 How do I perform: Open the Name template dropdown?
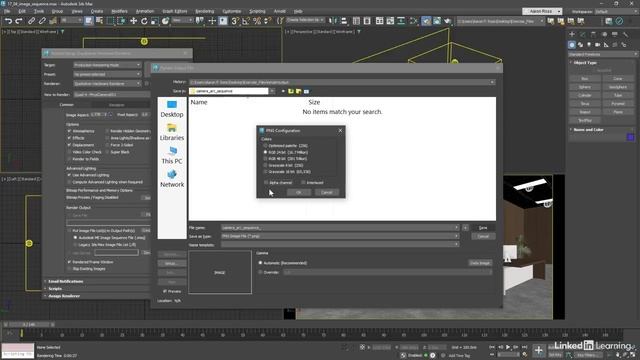coord(456,244)
